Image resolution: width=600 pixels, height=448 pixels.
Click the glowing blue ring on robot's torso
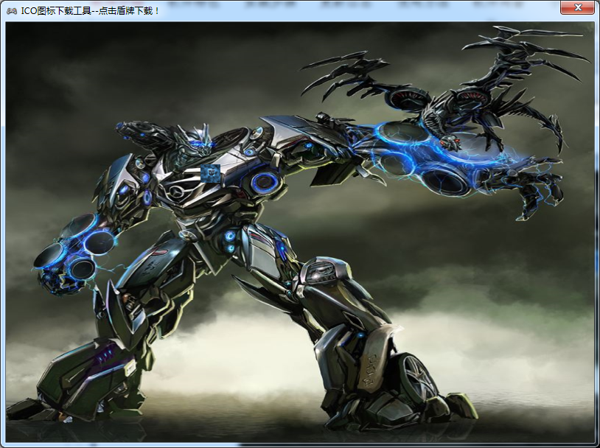[265, 182]
